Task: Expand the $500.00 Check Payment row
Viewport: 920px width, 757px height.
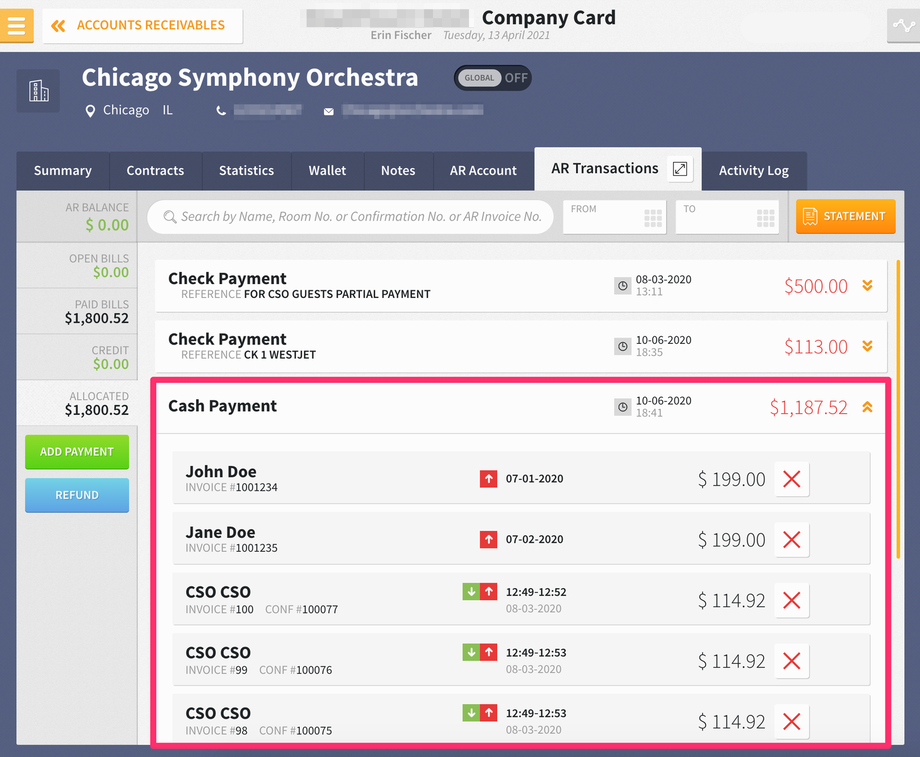Action: tap(867, 286)
